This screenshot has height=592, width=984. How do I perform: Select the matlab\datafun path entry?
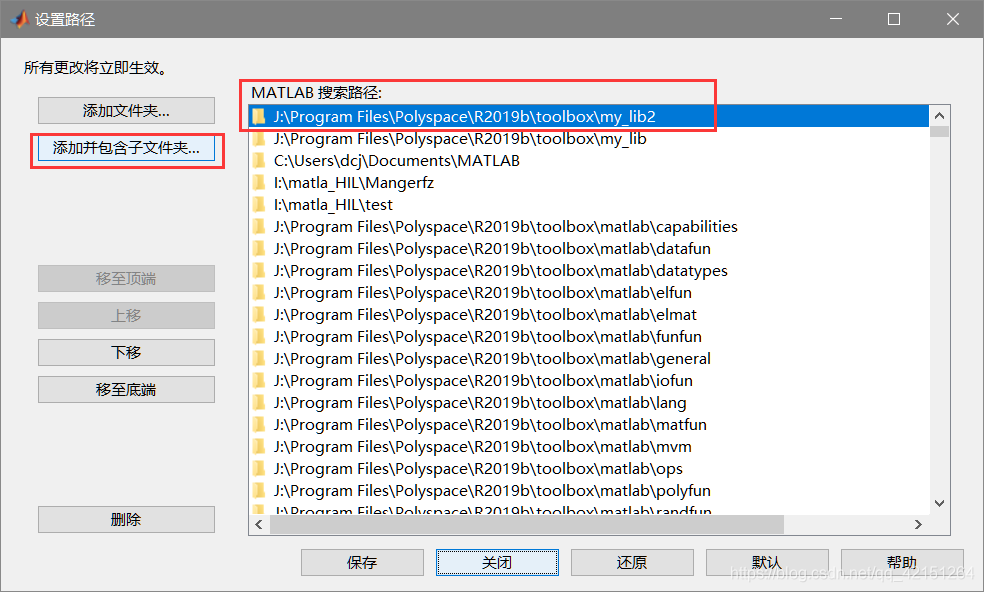point(589,249)
